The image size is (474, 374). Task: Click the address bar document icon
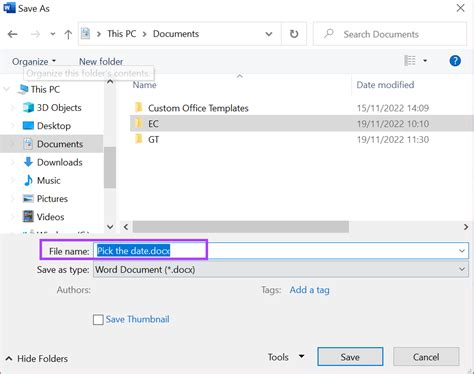86,34
